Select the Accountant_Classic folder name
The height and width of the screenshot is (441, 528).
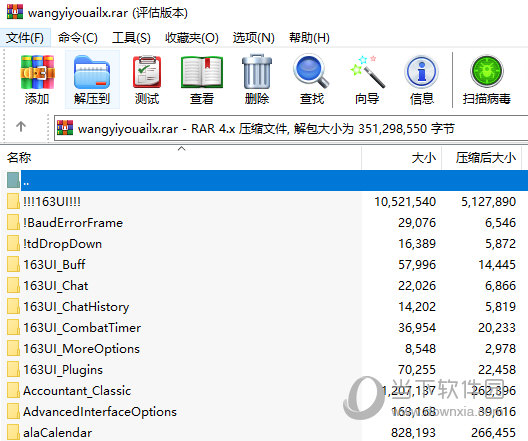[x=77, y=391]
